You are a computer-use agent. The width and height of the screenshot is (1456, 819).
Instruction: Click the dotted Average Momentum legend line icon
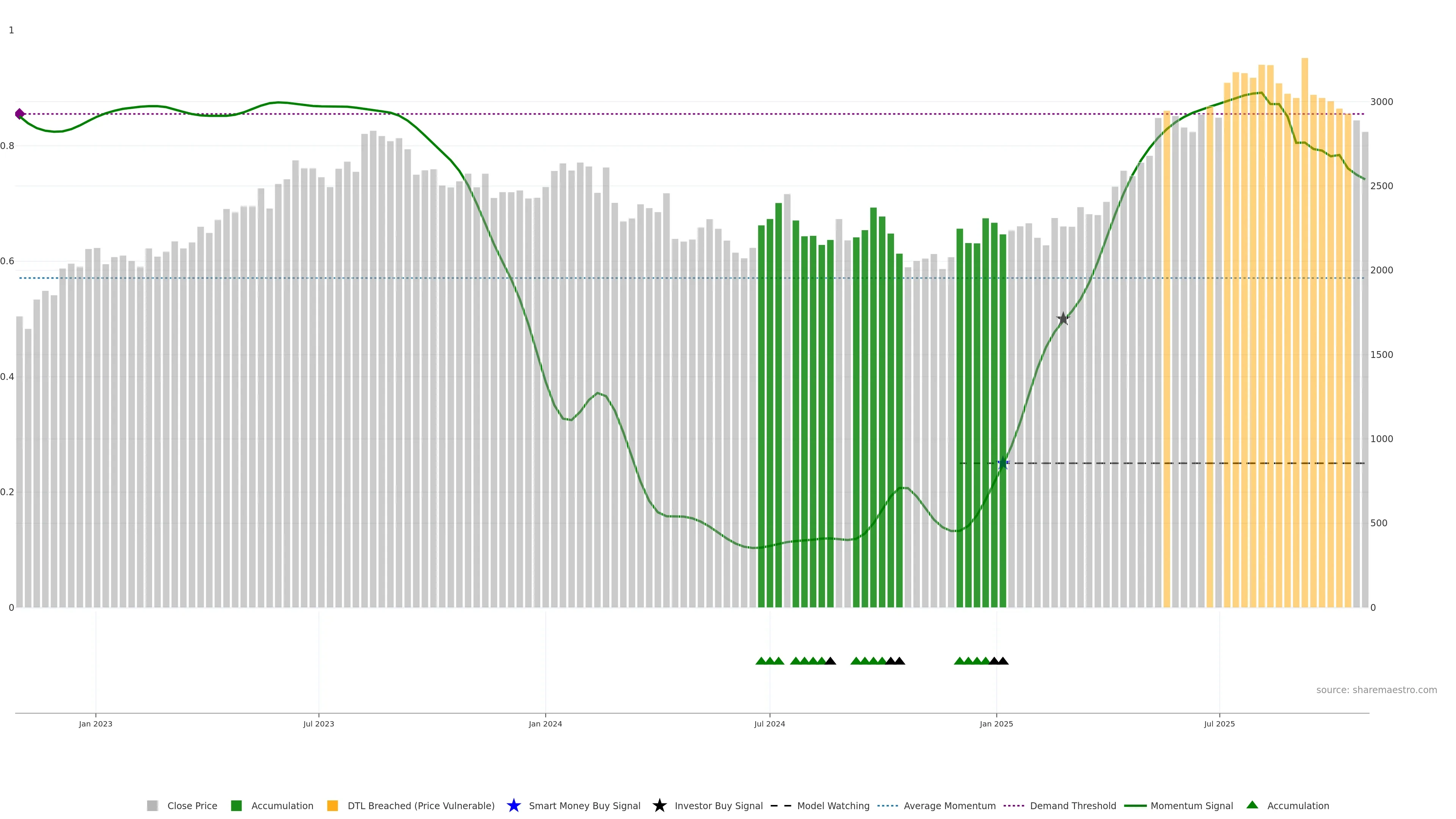pyautogui.click(x=887, y=805)
